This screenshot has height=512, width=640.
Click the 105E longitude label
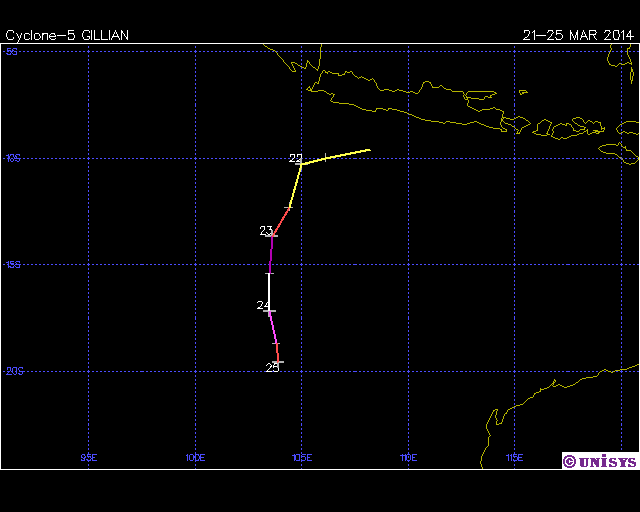click(x=301, y=458)
